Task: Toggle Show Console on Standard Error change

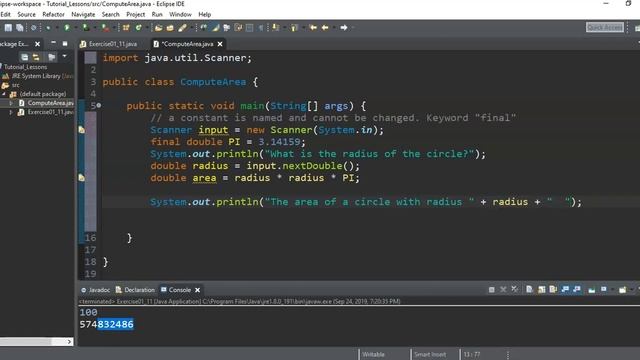Action: (577, 289)
